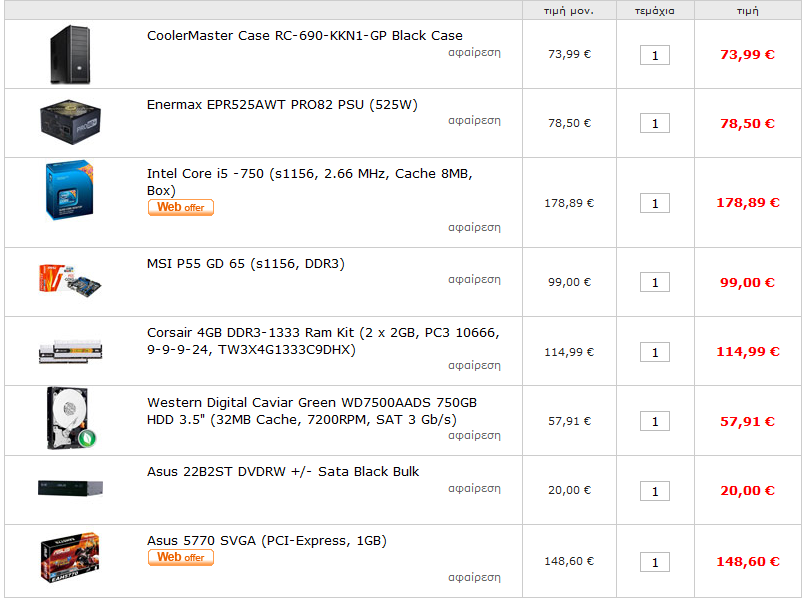
Task: Open the MSI P55 motherboard thumbnail
Action: tap(70, 280)
